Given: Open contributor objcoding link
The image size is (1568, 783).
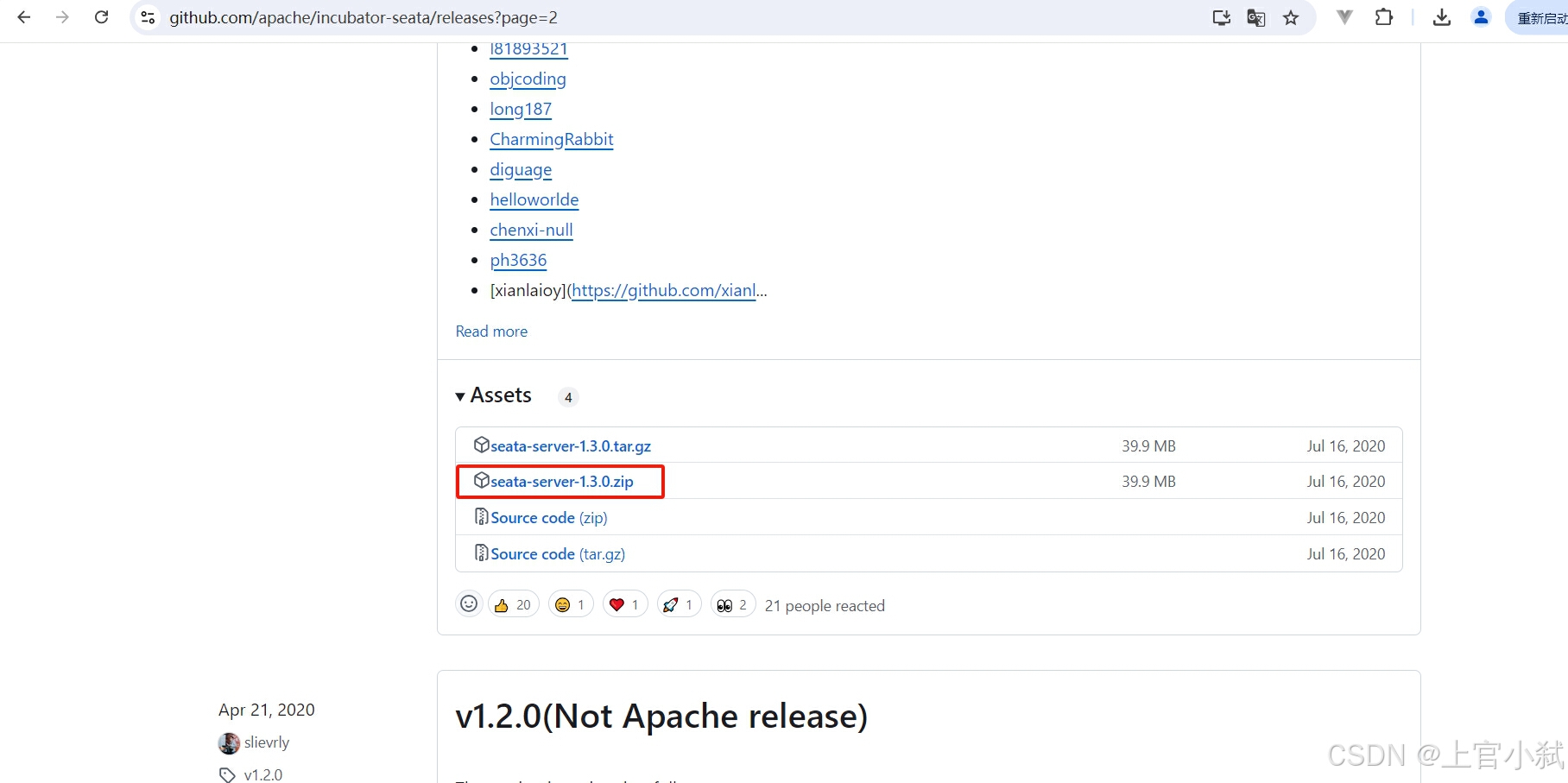Looking at the screenshot, I should coord(528,79).
